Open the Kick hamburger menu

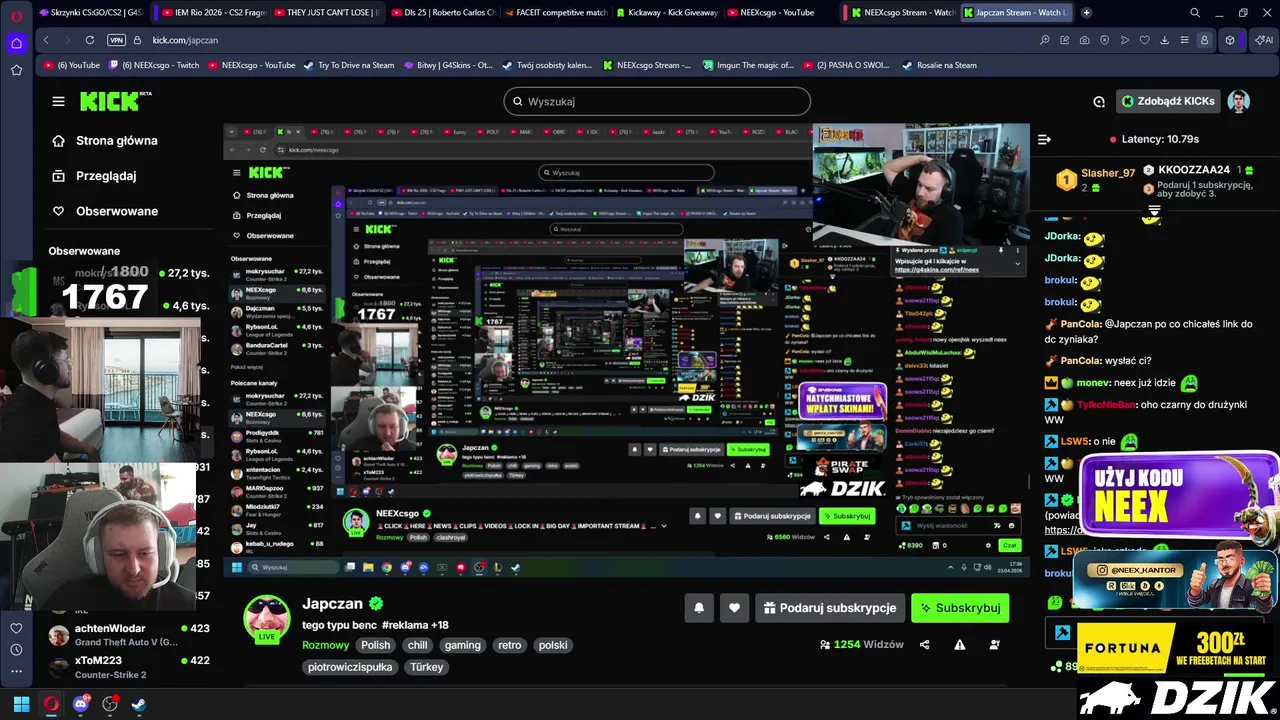tap(58, 101)
